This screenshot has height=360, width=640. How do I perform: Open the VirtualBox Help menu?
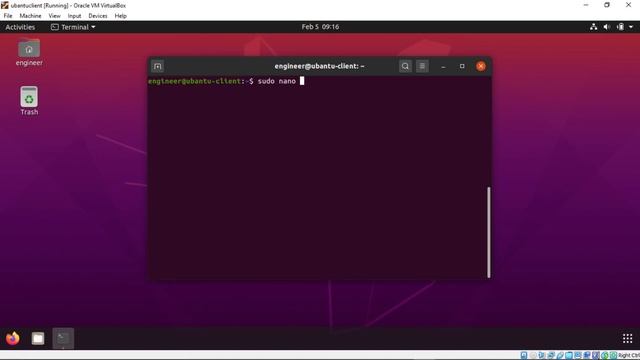[120, 16]
